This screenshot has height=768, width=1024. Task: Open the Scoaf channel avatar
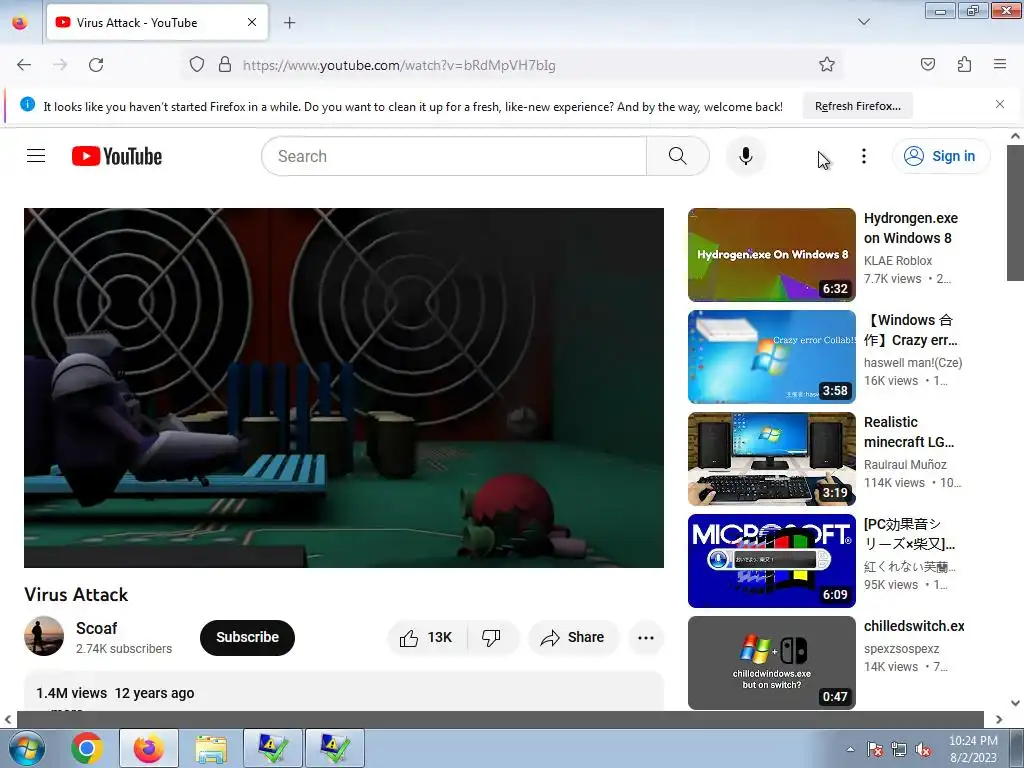point(44,636)
